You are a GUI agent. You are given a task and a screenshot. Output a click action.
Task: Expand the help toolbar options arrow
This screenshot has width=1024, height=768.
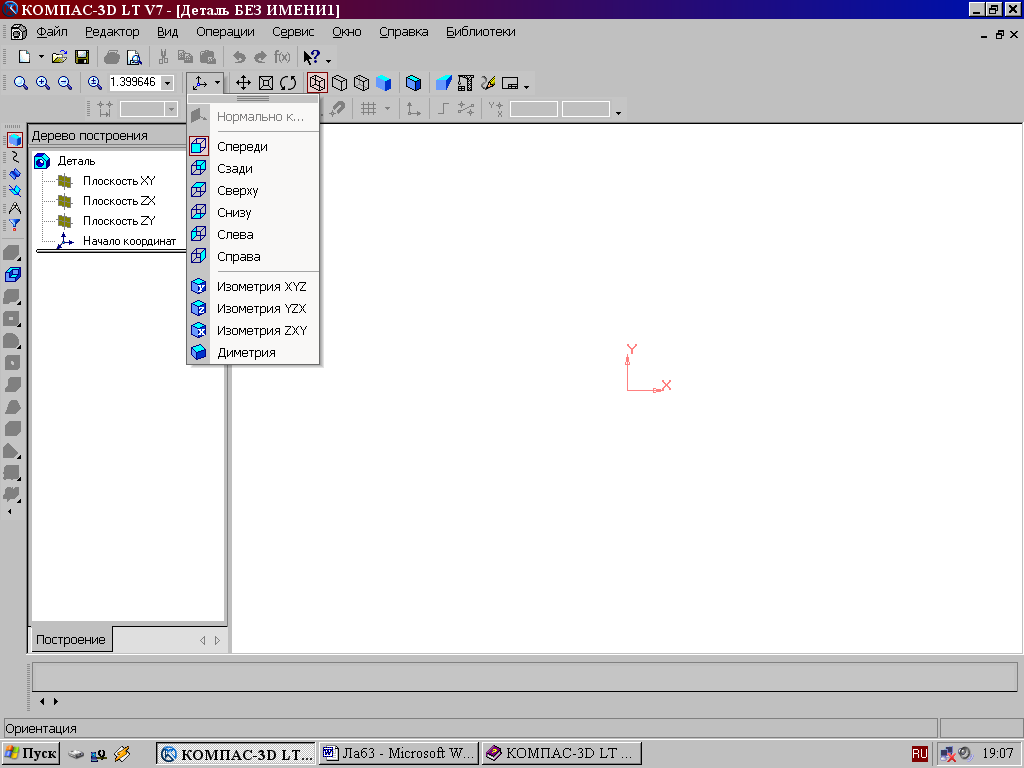point(328,61)
